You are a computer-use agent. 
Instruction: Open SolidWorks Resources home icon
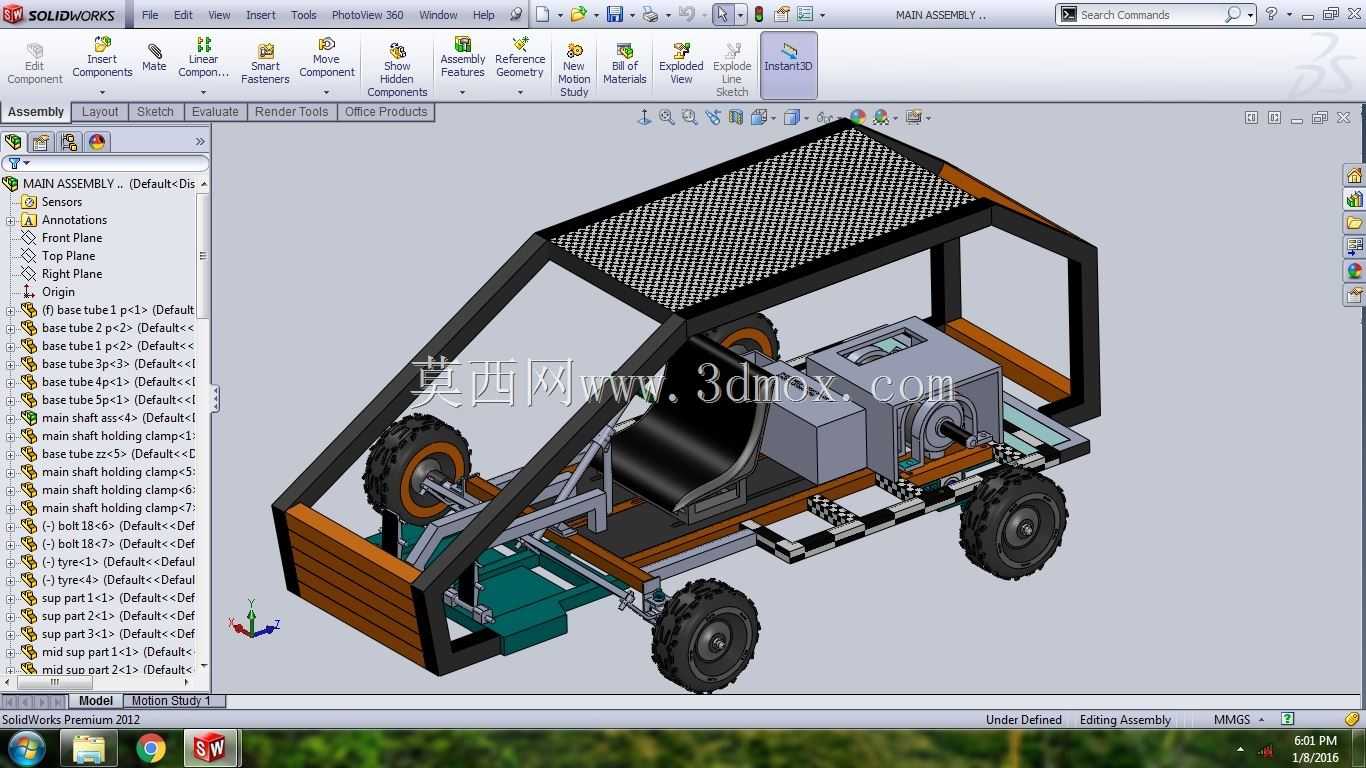click(1355, 176)
